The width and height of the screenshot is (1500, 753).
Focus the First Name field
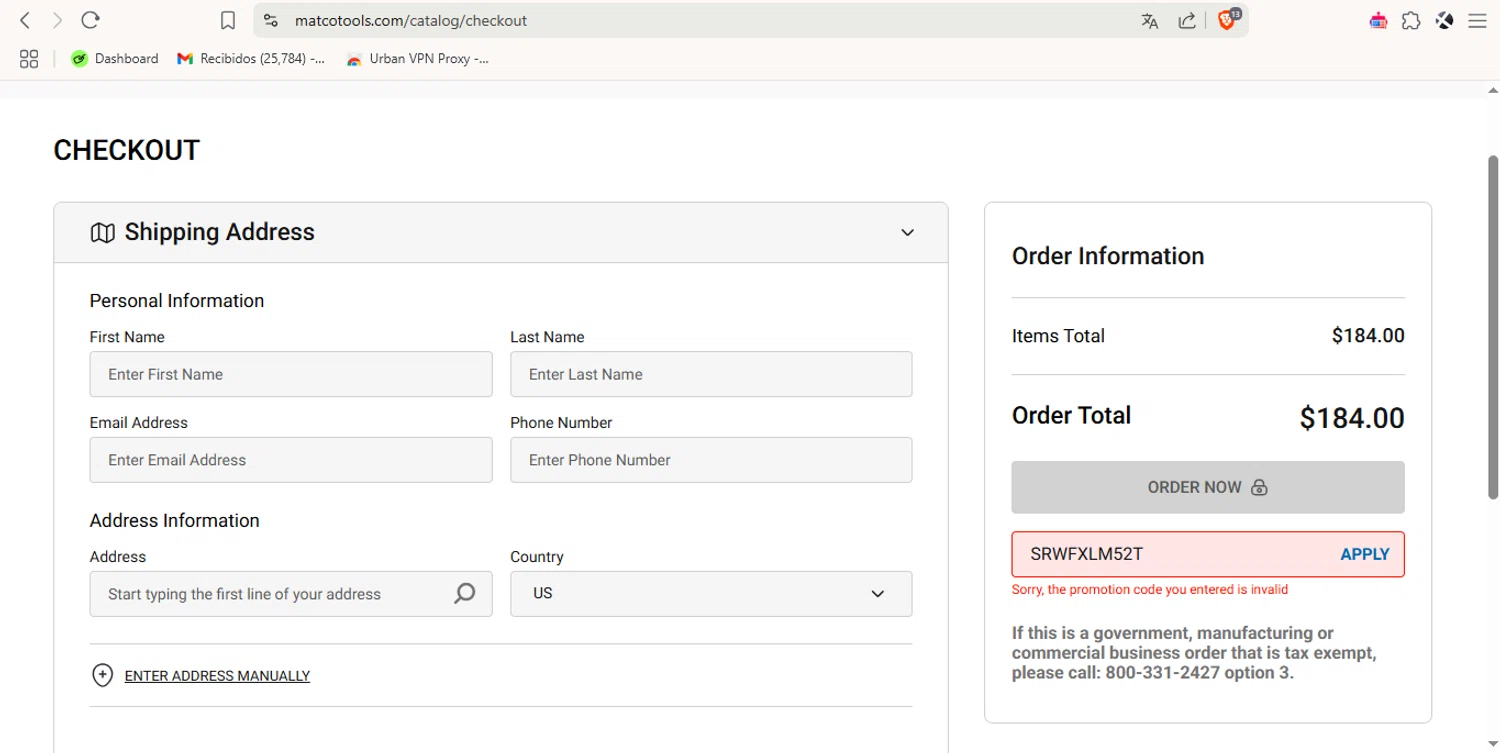point(291,374)
